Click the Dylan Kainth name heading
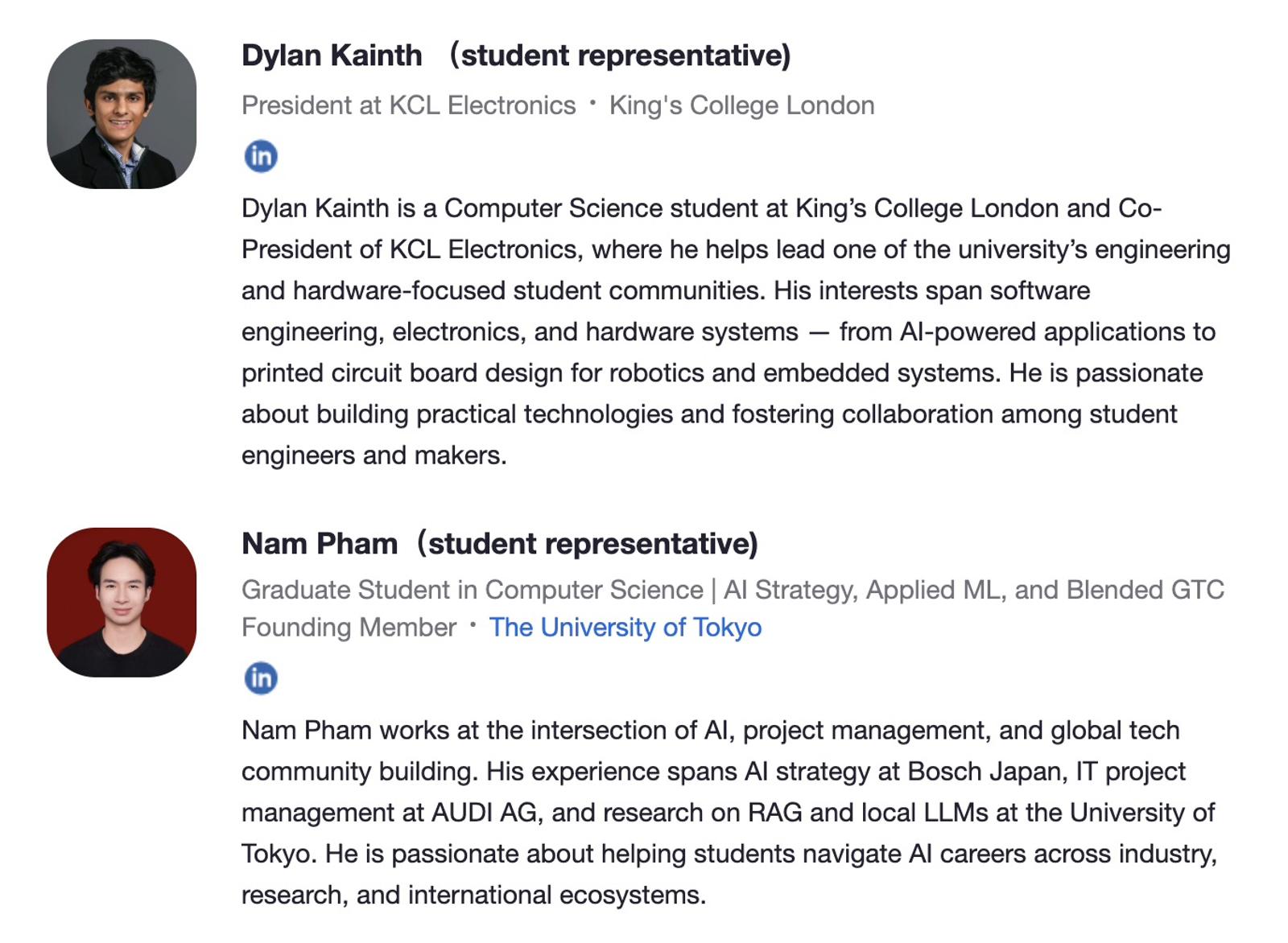Screen dimensions: 1288x943 (x=332, y=56)
